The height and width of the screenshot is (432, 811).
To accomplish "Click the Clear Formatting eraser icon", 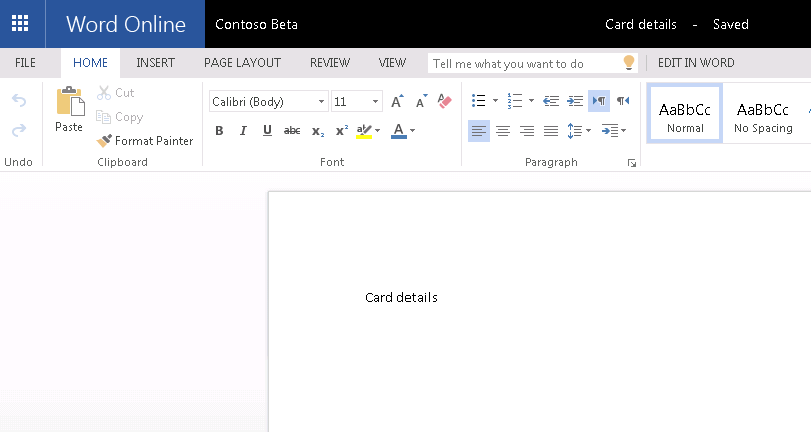I will click(445, 101).
